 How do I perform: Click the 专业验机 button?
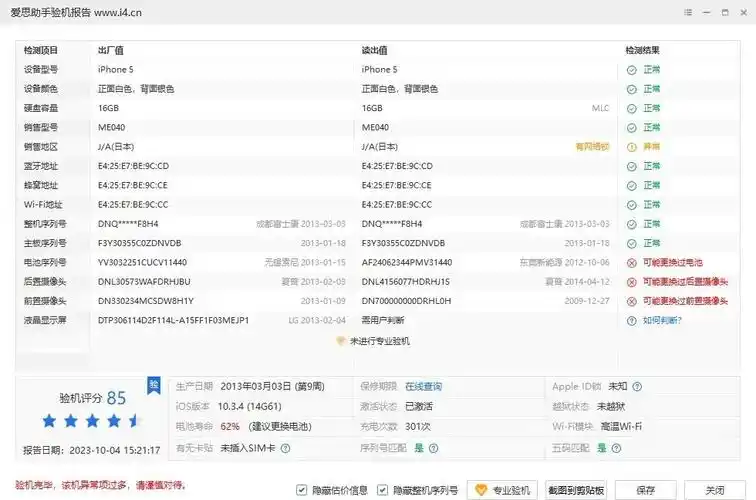pos(502,490)
